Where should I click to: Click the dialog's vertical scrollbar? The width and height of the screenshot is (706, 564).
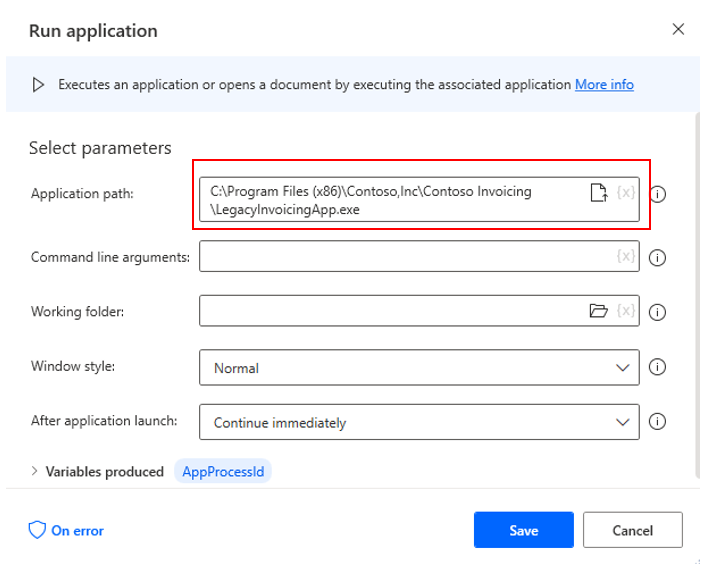click(698, 295)
